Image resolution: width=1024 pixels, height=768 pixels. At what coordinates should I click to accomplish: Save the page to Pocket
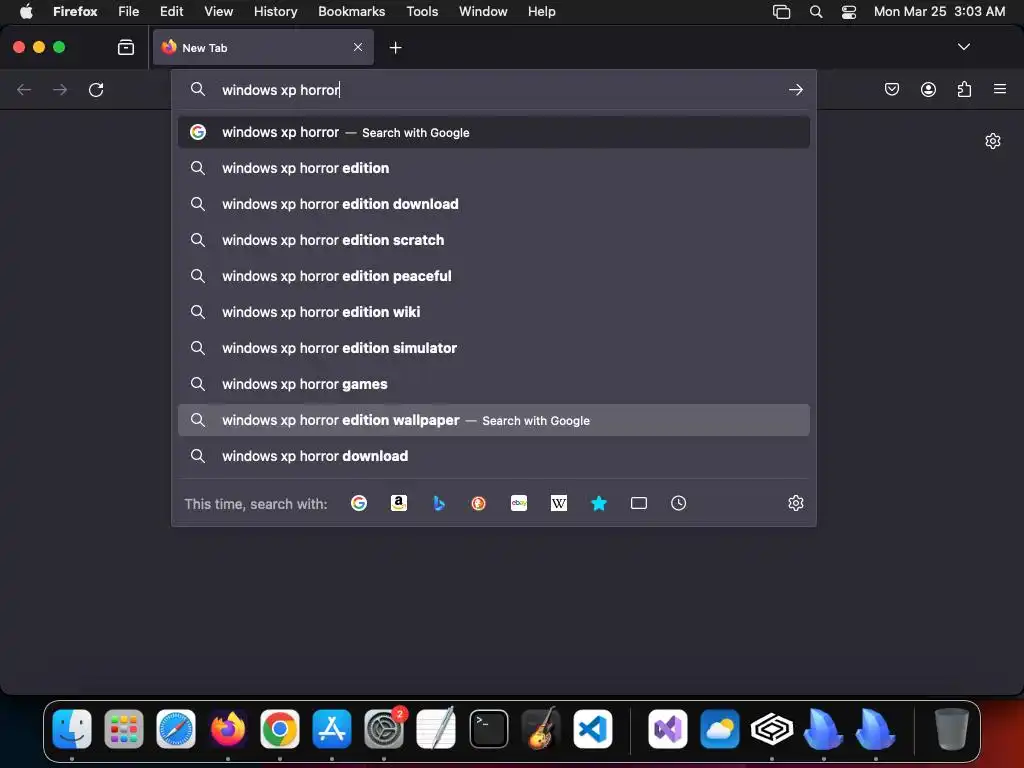tap(891, 89)
